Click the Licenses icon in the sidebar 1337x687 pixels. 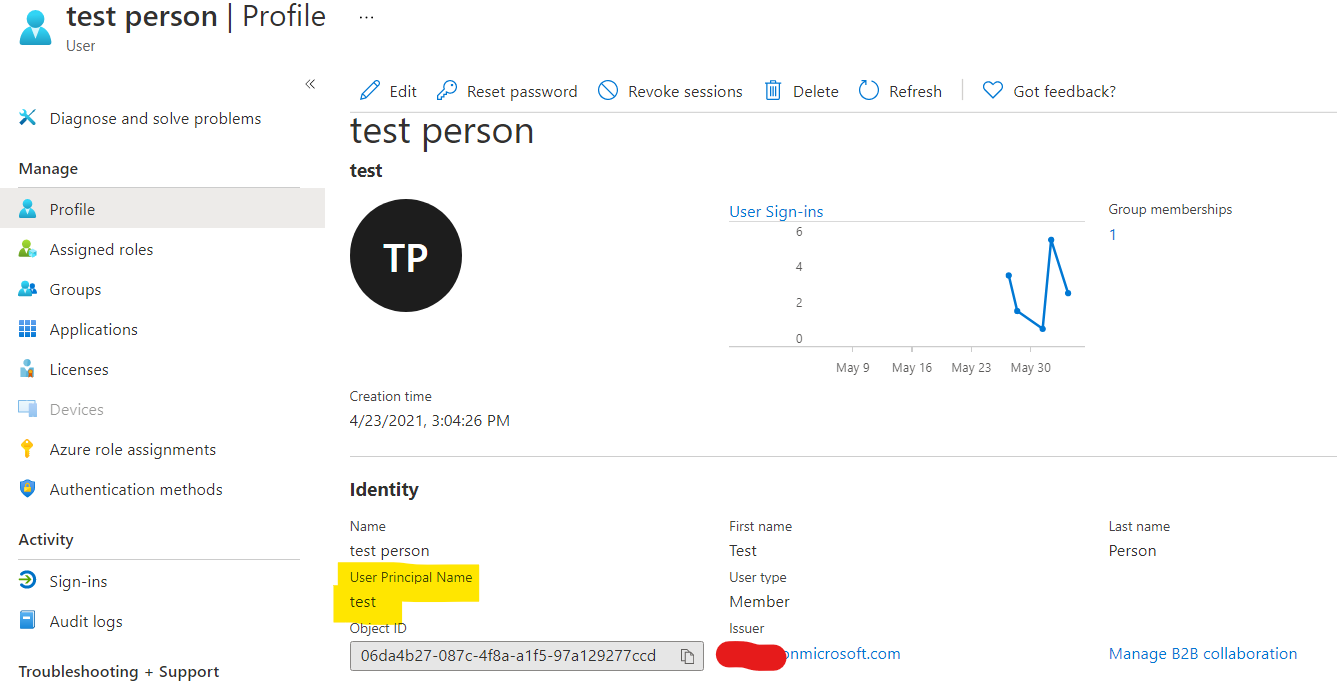point(28,369)
